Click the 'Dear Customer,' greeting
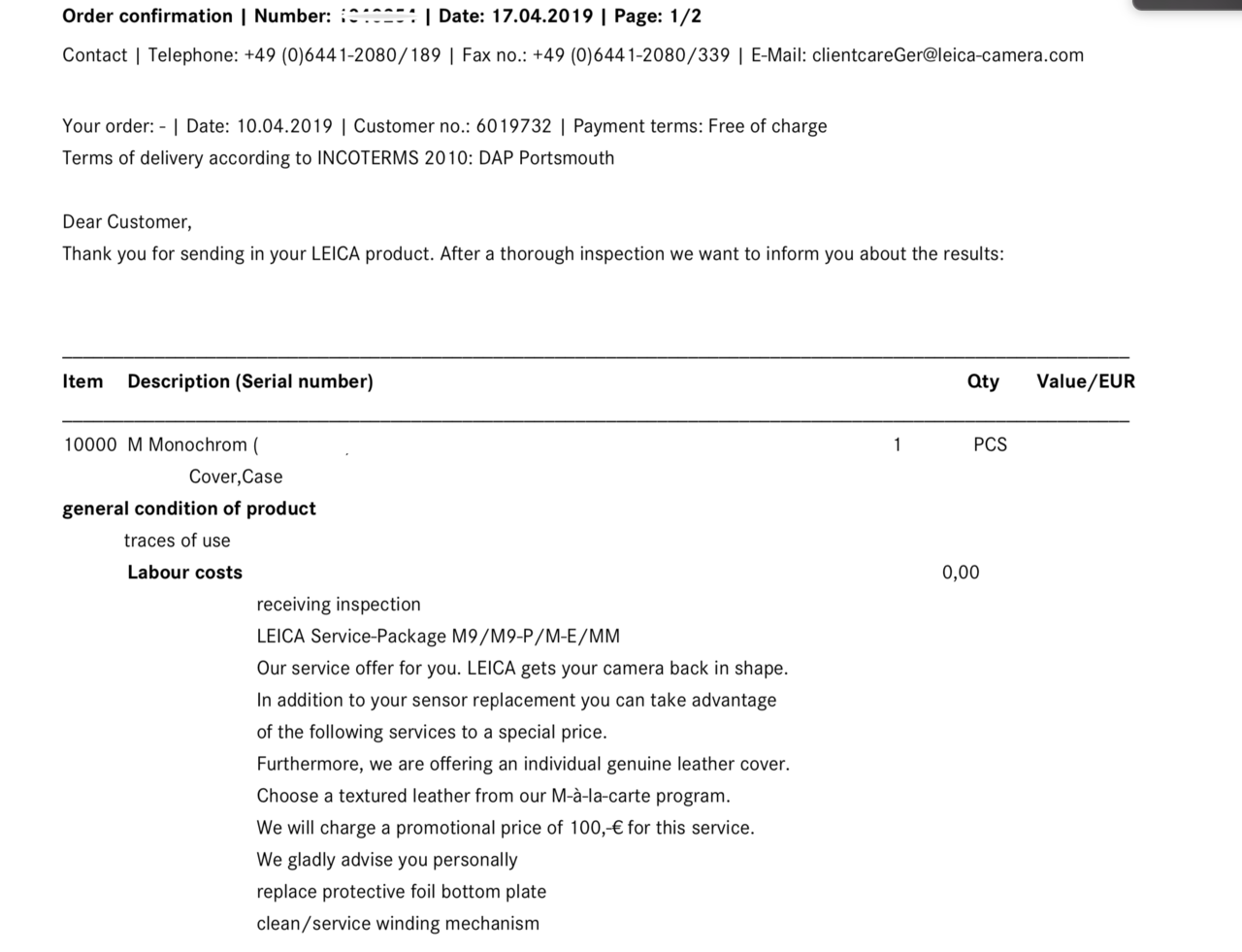The height and width of the screenshot is (952, 1242). click(x=127, y=222)
